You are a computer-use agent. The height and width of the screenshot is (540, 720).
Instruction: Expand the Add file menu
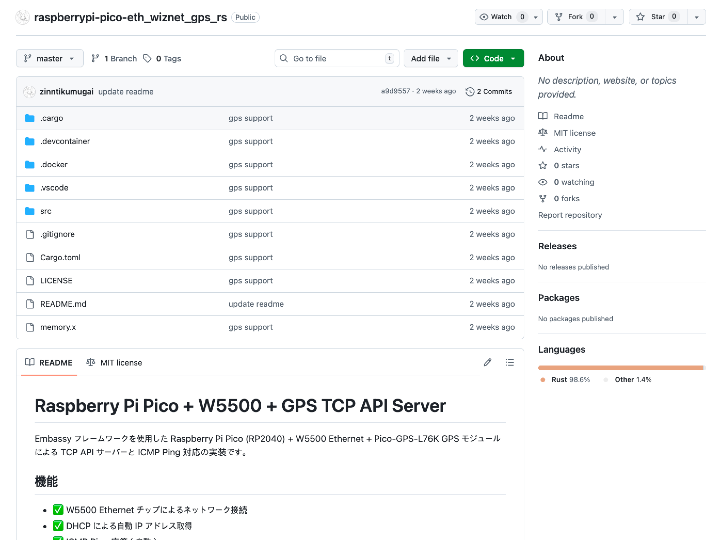coord(431,58)
